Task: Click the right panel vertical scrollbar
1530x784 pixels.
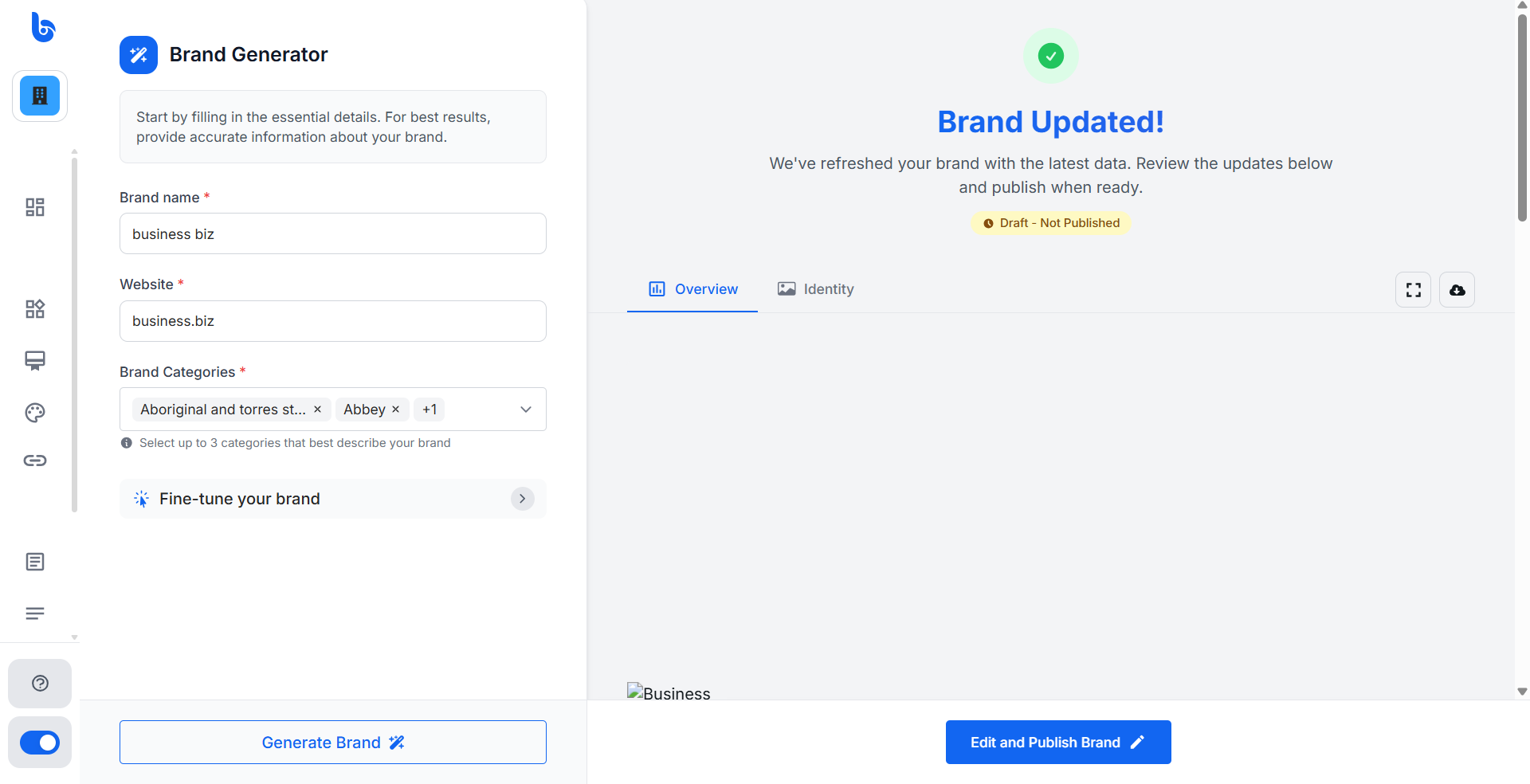Action: coord(1523,118)
